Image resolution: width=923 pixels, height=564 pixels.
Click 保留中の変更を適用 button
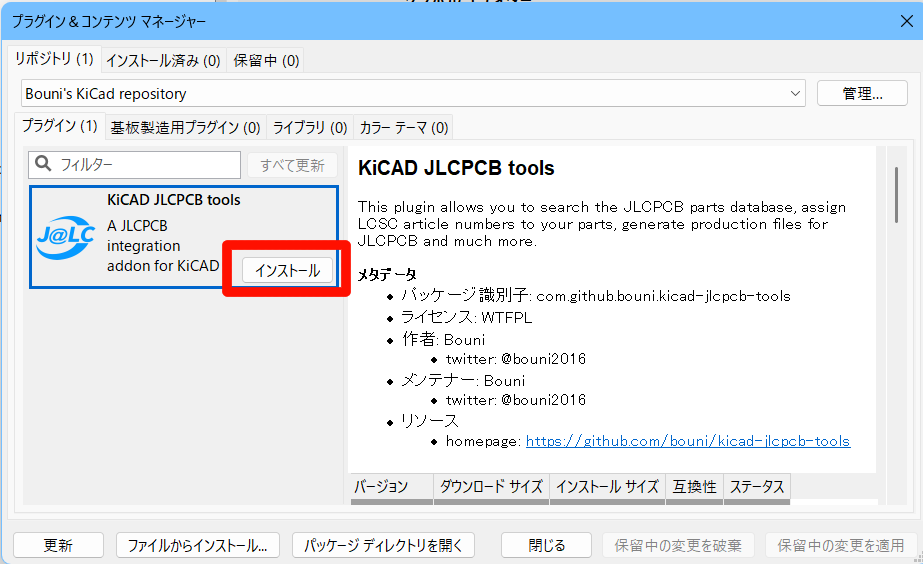841,545
